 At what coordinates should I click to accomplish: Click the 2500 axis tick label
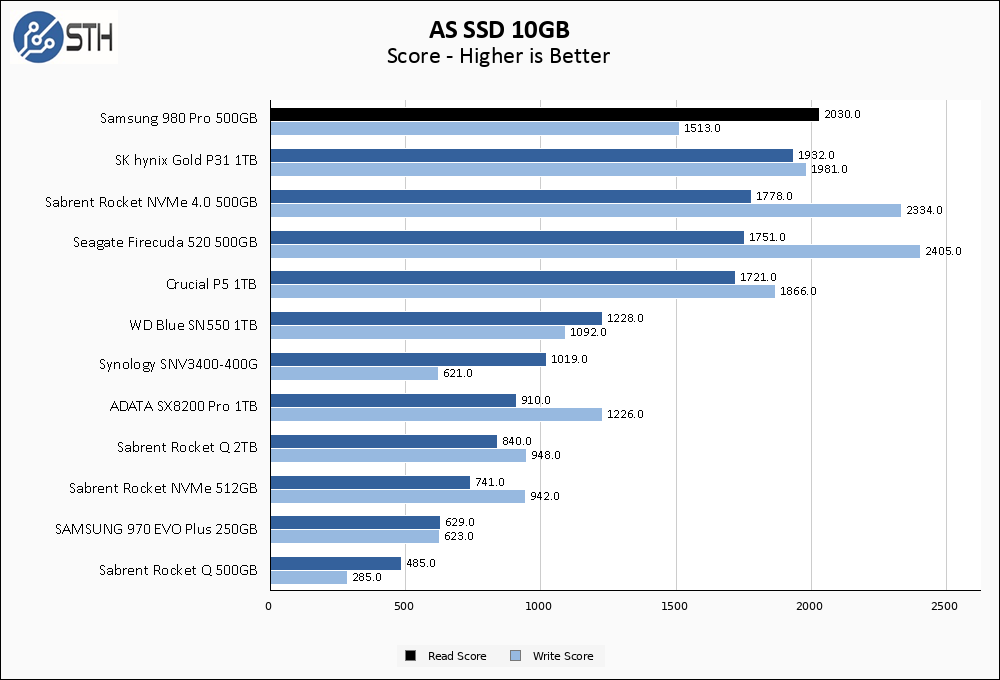[x=945, y=606]
